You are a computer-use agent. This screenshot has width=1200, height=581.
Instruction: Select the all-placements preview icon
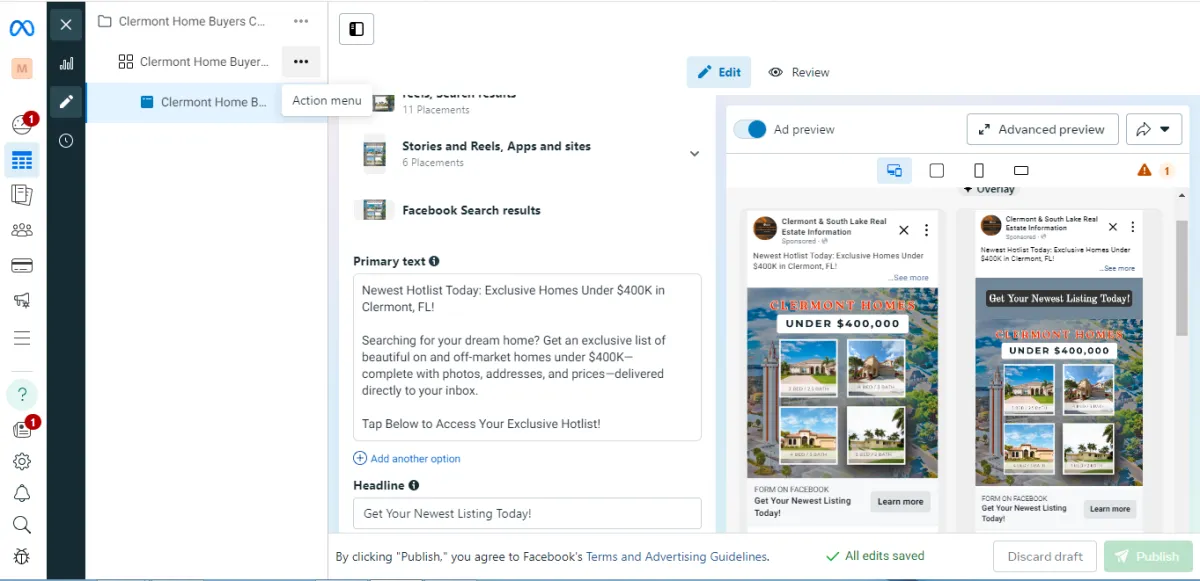(894, 170)
